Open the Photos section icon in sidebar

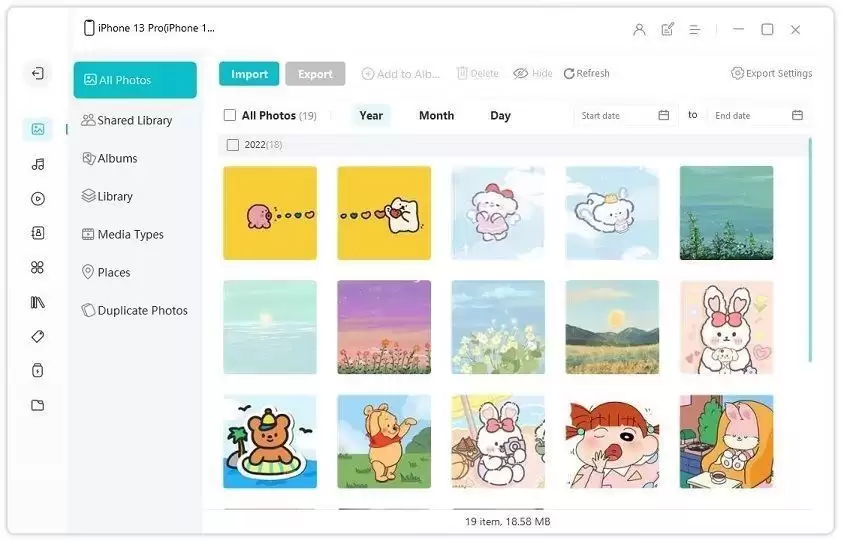click(38, 129)
